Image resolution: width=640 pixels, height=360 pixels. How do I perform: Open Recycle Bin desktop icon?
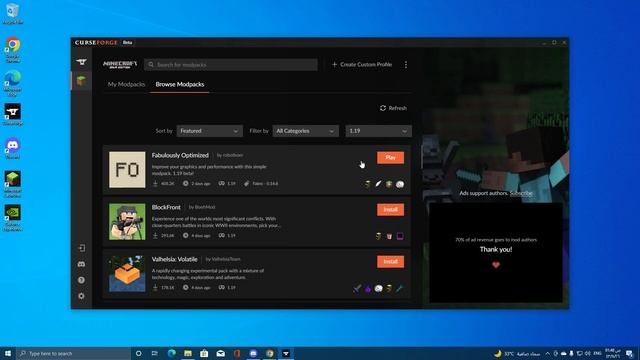coord(13,13)
